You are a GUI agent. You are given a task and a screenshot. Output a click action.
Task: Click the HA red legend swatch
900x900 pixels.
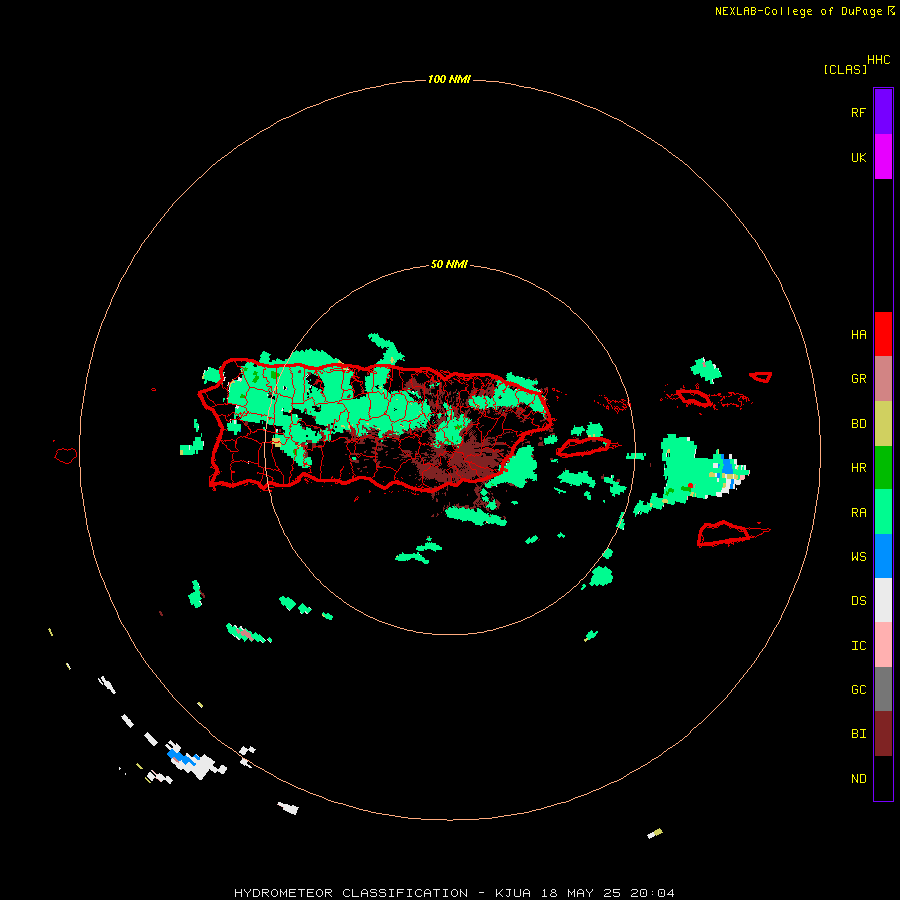pyautogui.click(x=883, y=334)
